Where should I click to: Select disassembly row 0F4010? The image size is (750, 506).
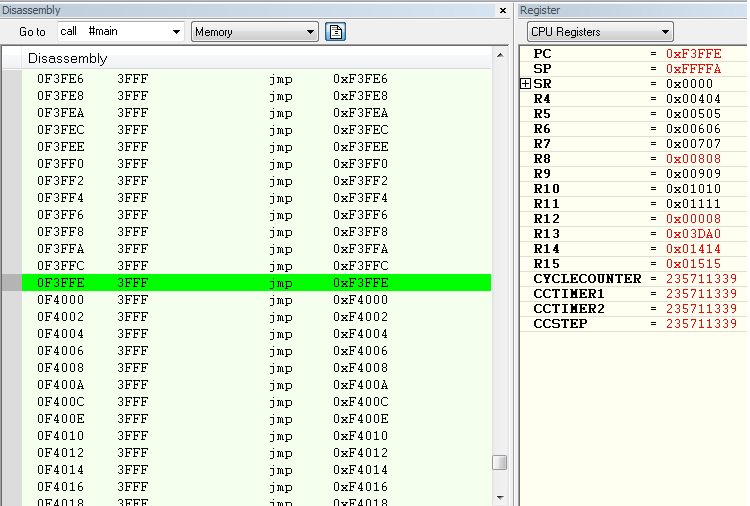point(256,436)
